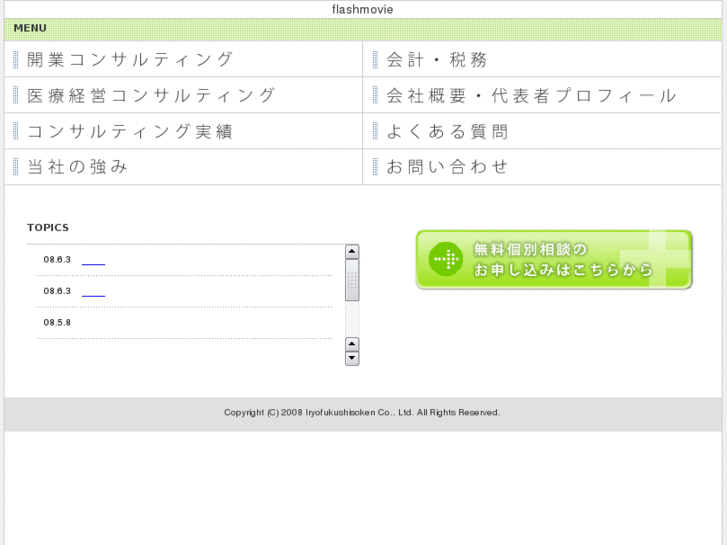Click the topics scrollbar top up arrow
Screen dimensions: 727x545
tap(352, 251)
